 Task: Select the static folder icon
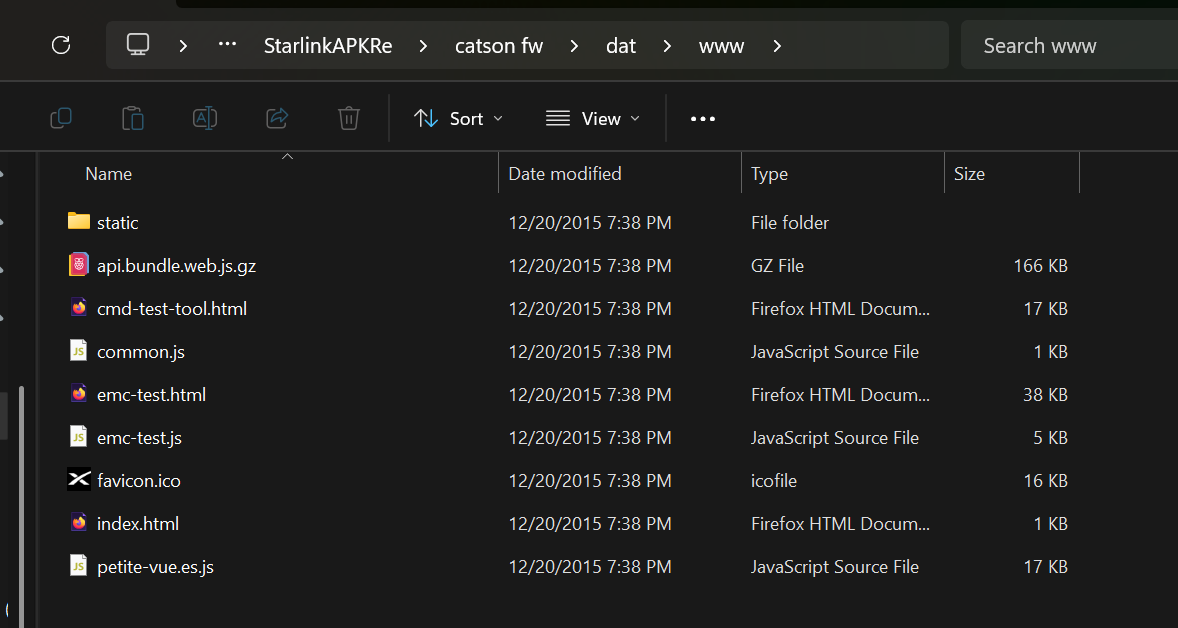coord(79,222)
